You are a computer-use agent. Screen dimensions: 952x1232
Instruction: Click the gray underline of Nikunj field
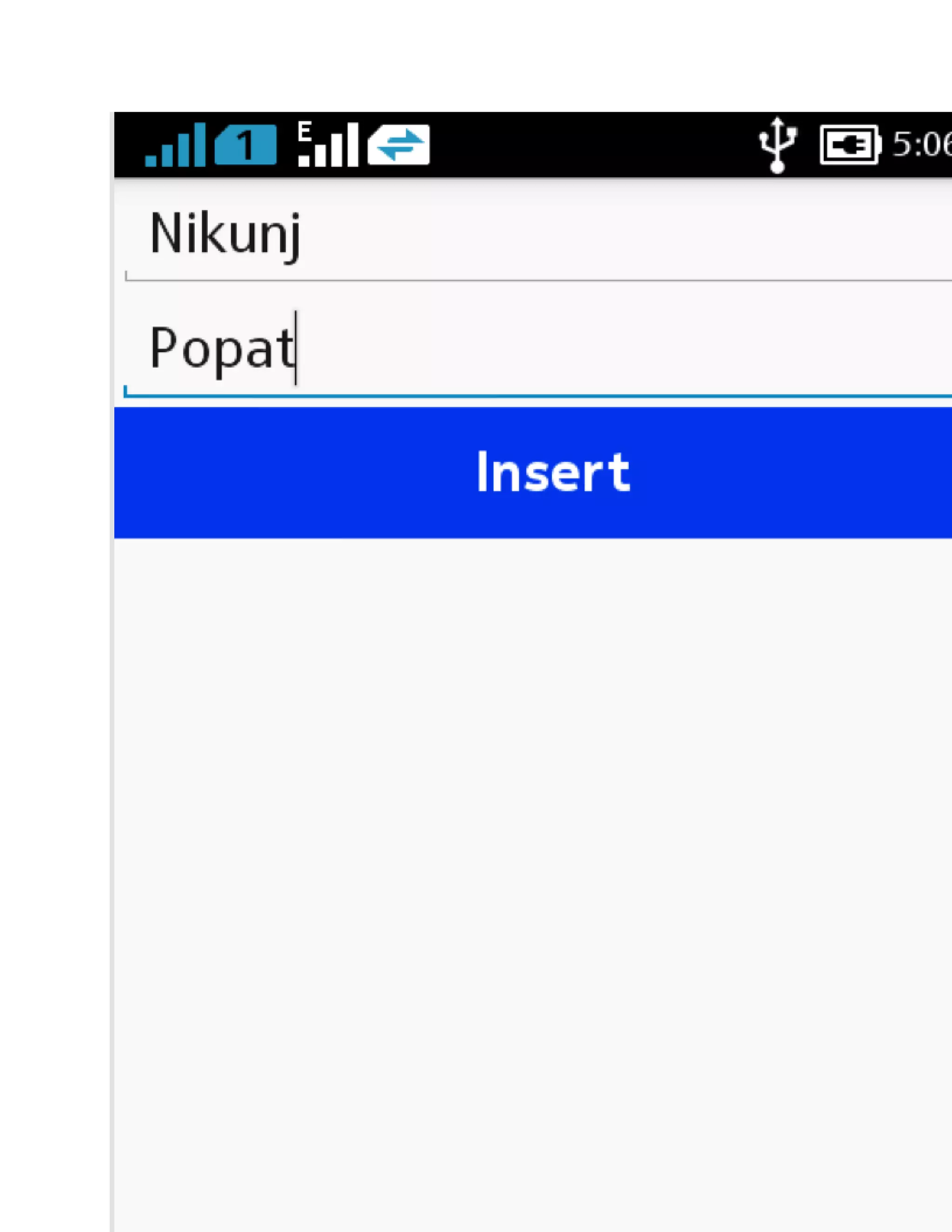coord(539,279)
